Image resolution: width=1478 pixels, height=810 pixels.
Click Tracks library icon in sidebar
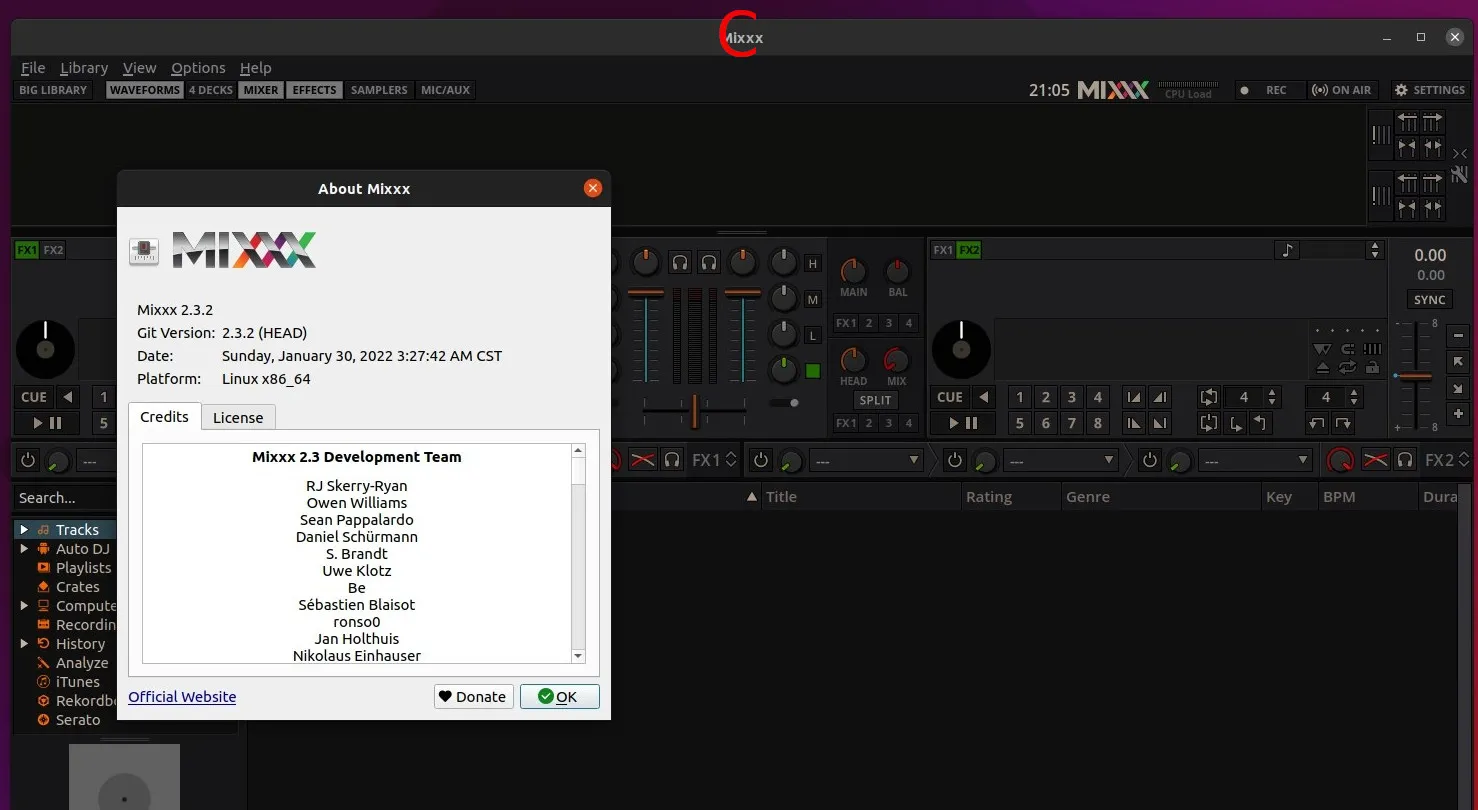coord(44,530)
